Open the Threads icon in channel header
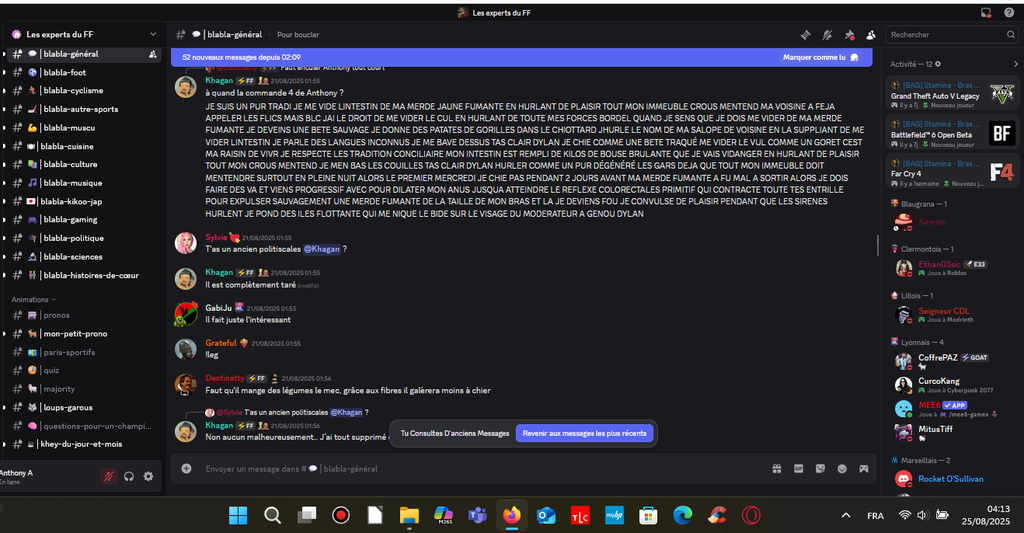Viewport: 1024px width, 533px height. (x=806, y=35)
